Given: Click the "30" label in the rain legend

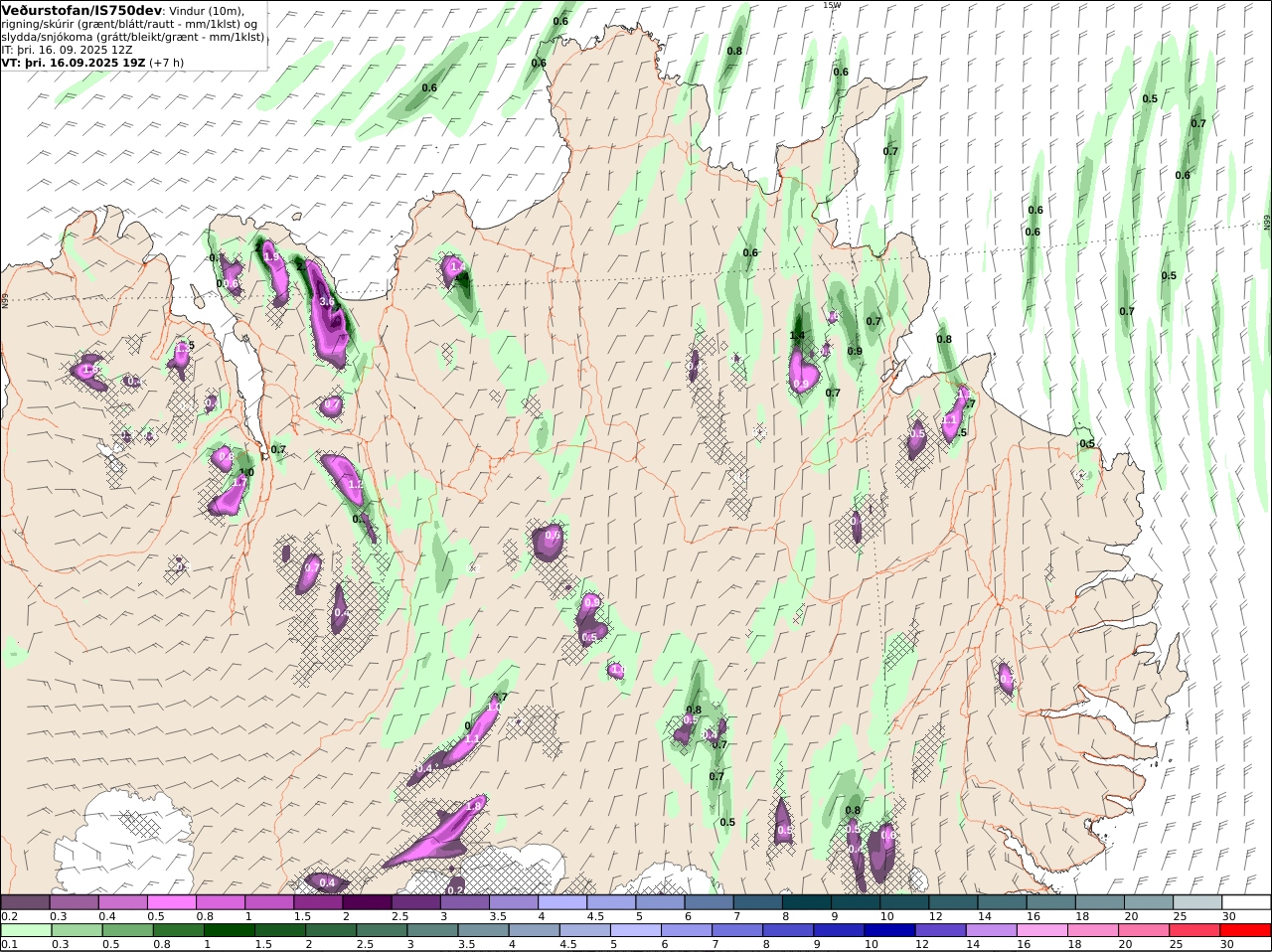Looking at the screenshot, I should tap(1228, 944).
